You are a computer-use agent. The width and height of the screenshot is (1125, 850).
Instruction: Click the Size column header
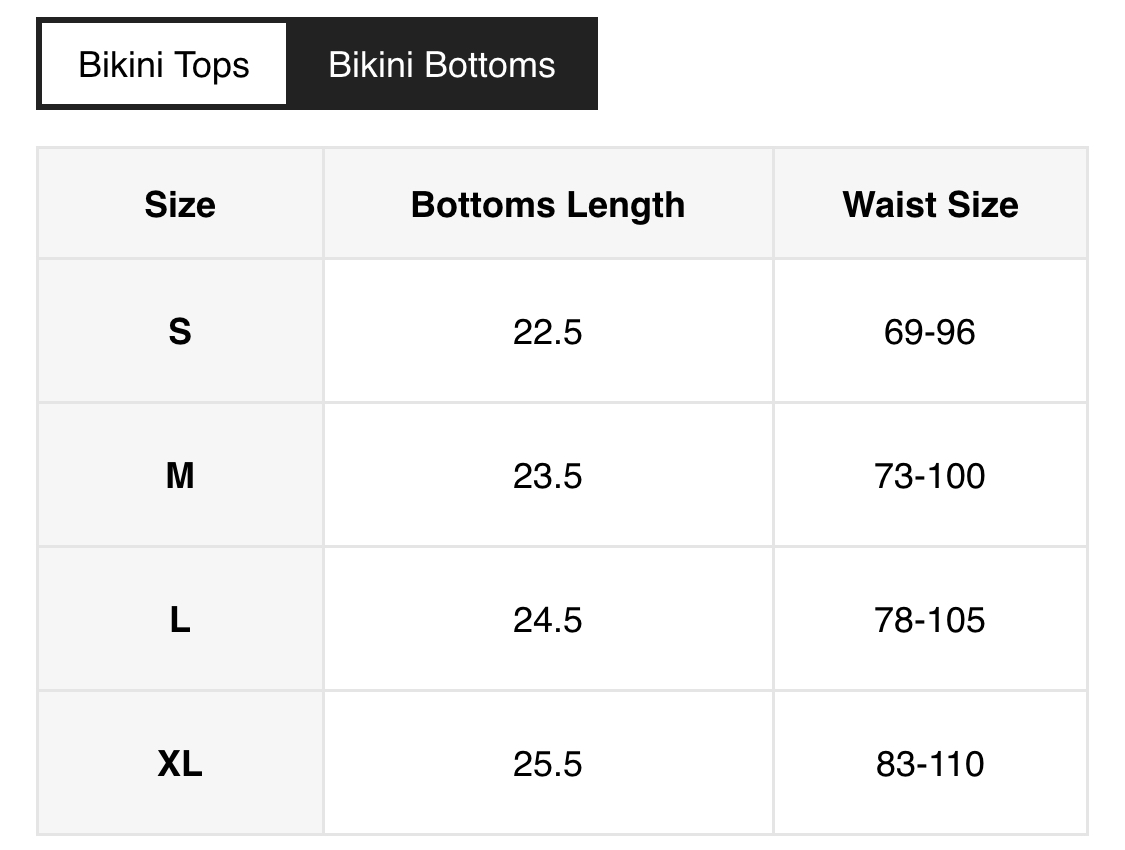[x=180, y=204]
